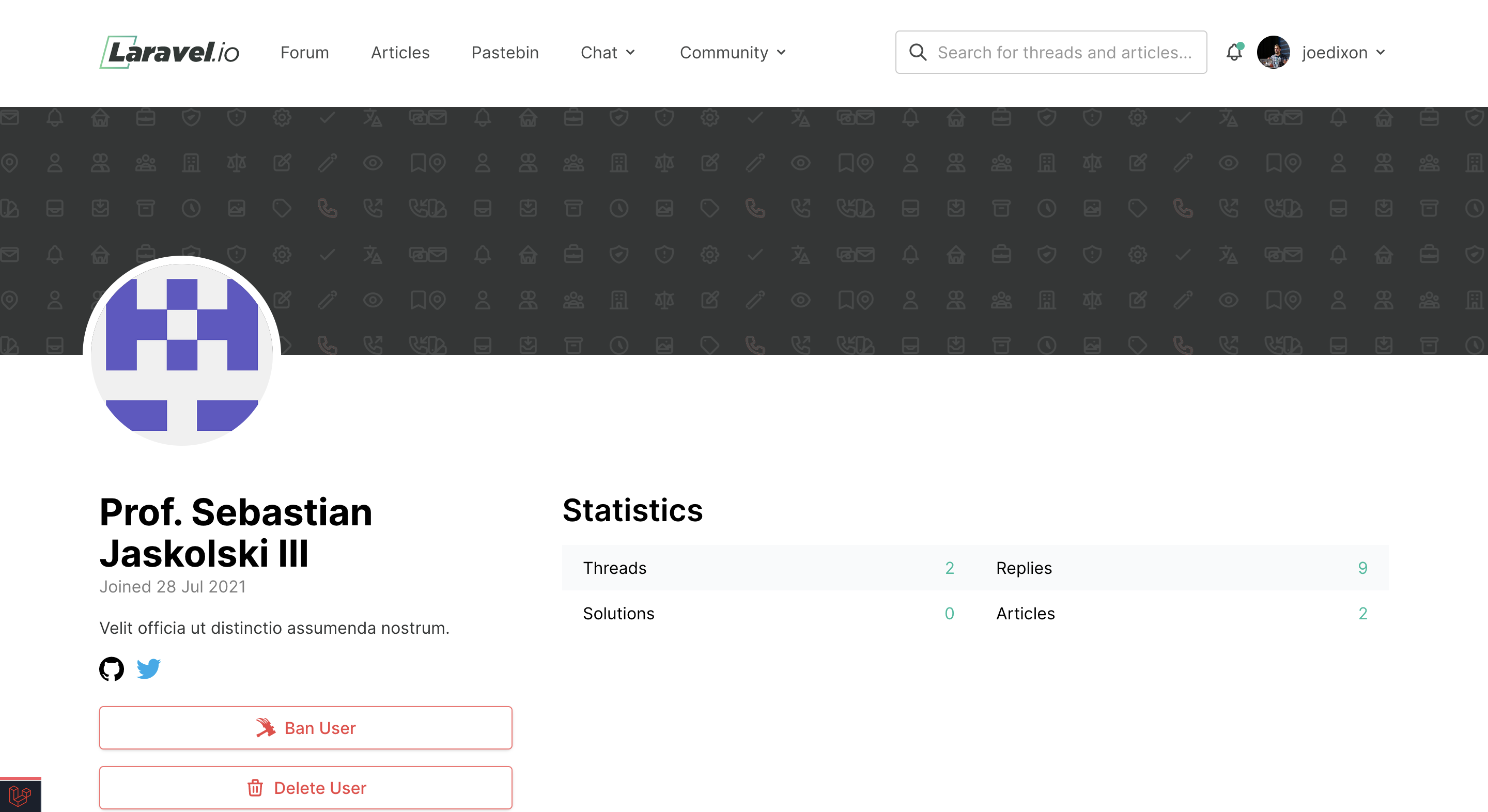Navigate to Pastebin
This screenshot has width=1488, height=812.
505,53
